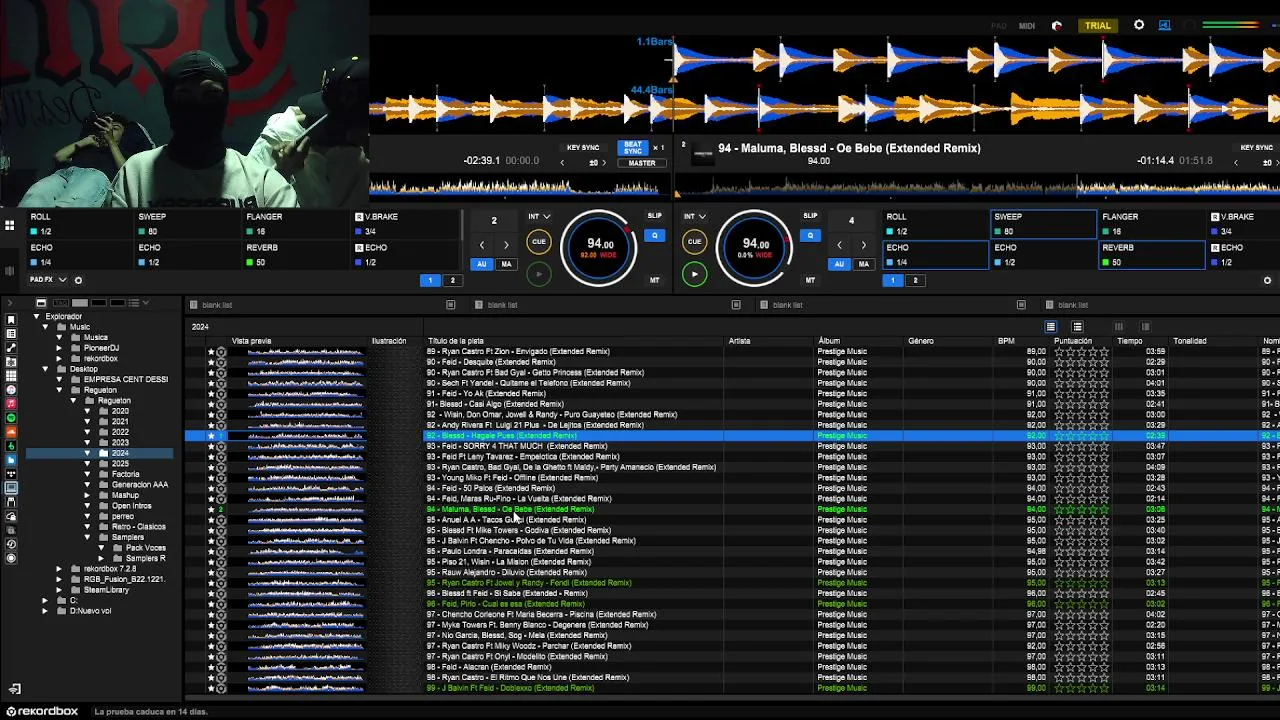This screenshot has height=720, width=1280.
Task: Click loop halve arrow on deck 1
Action: click(x=482, y=245)
